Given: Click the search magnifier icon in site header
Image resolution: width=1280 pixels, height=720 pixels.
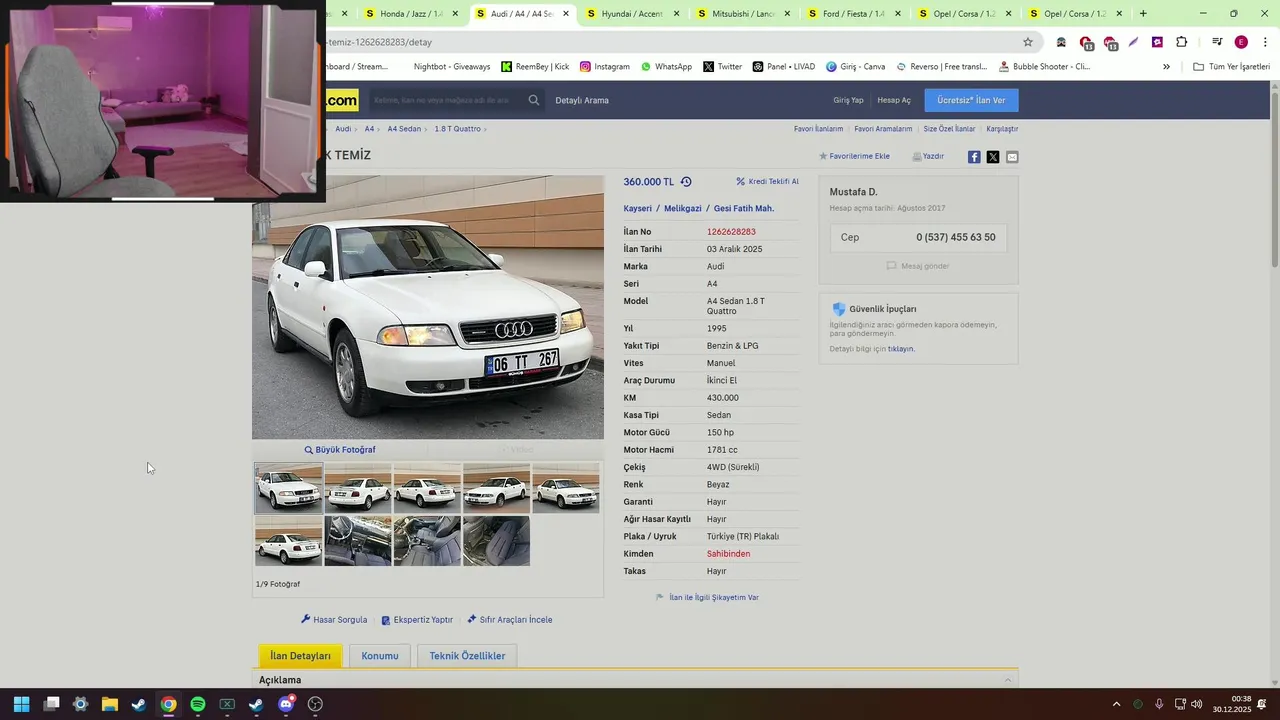Looking at the screenshot, I should 534,100.
